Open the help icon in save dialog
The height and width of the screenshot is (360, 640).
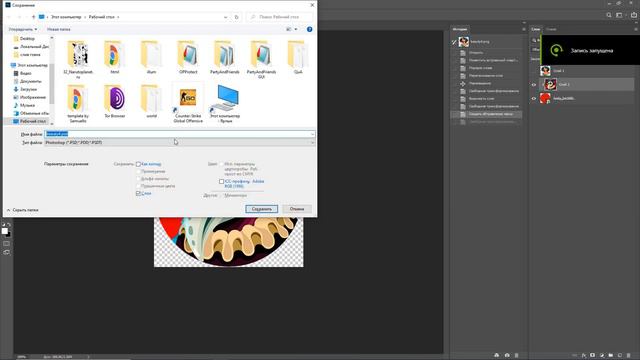point(309,29)
